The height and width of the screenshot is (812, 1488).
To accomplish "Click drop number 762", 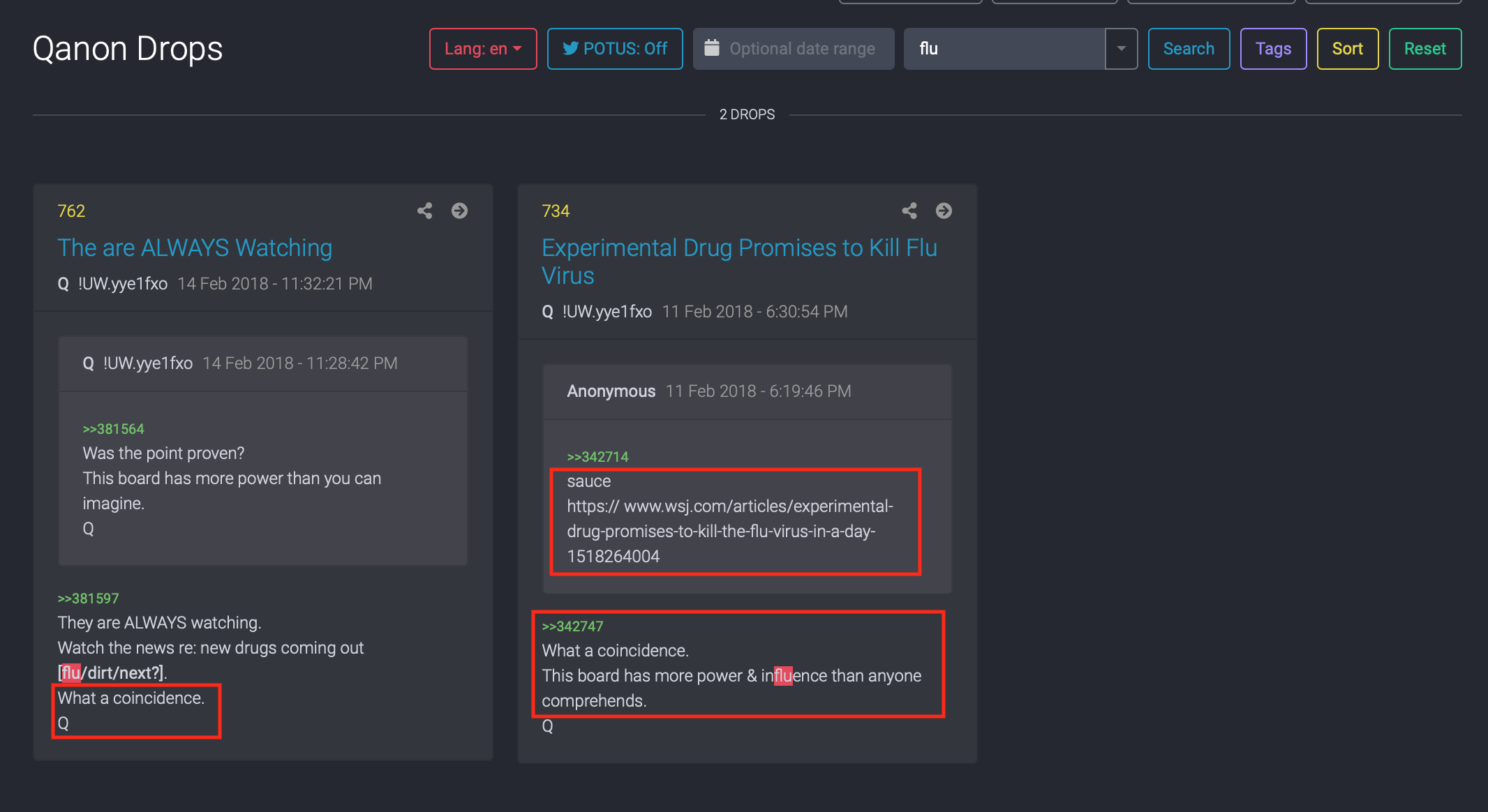I will (x=71, y=211).
